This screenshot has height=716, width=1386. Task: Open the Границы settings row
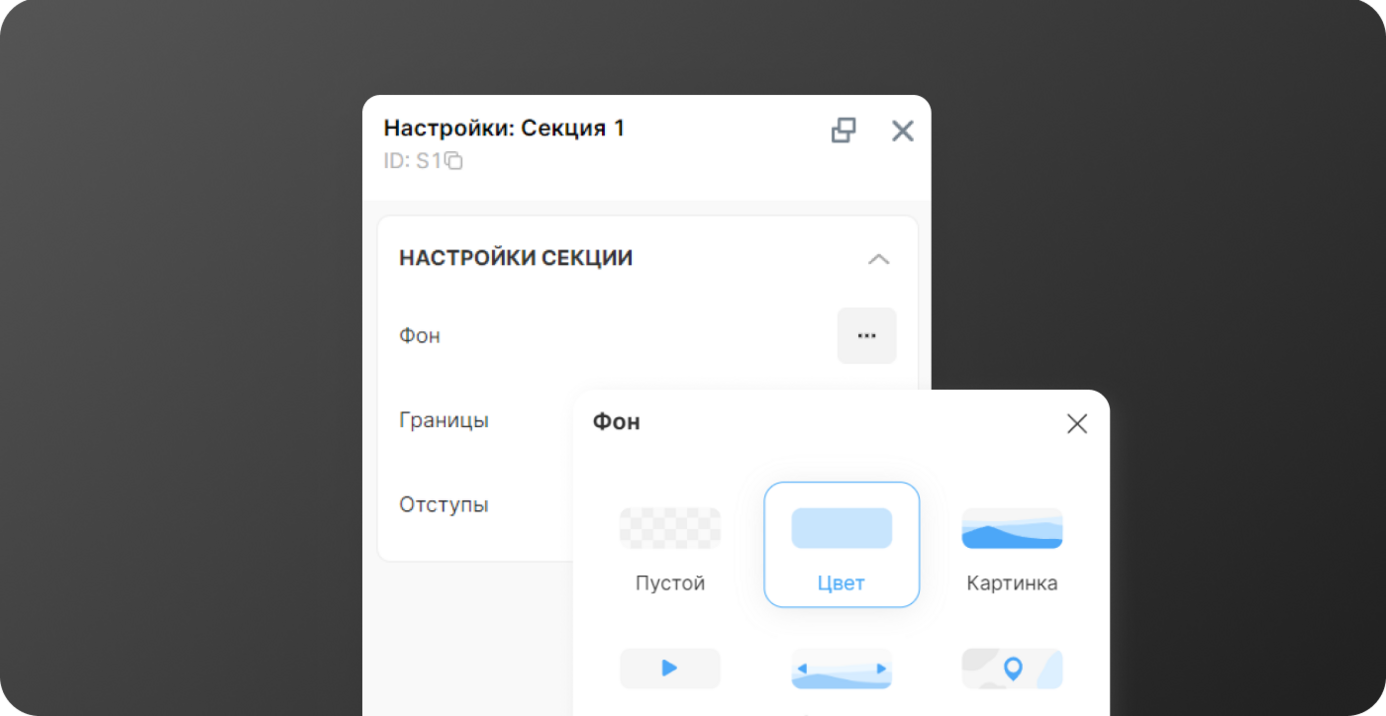[x=444, y=420]
